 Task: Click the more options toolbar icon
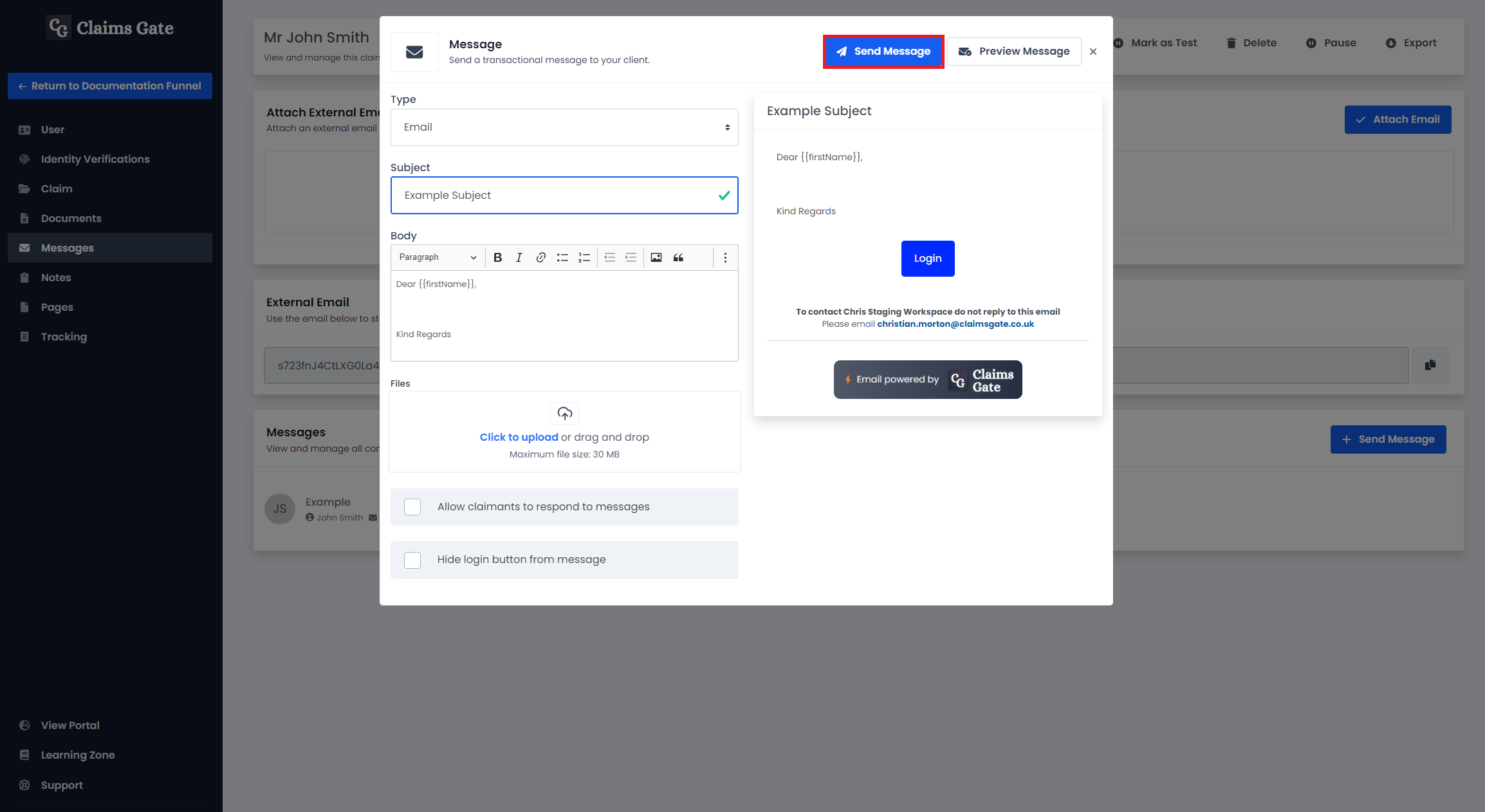coord(725,258)
